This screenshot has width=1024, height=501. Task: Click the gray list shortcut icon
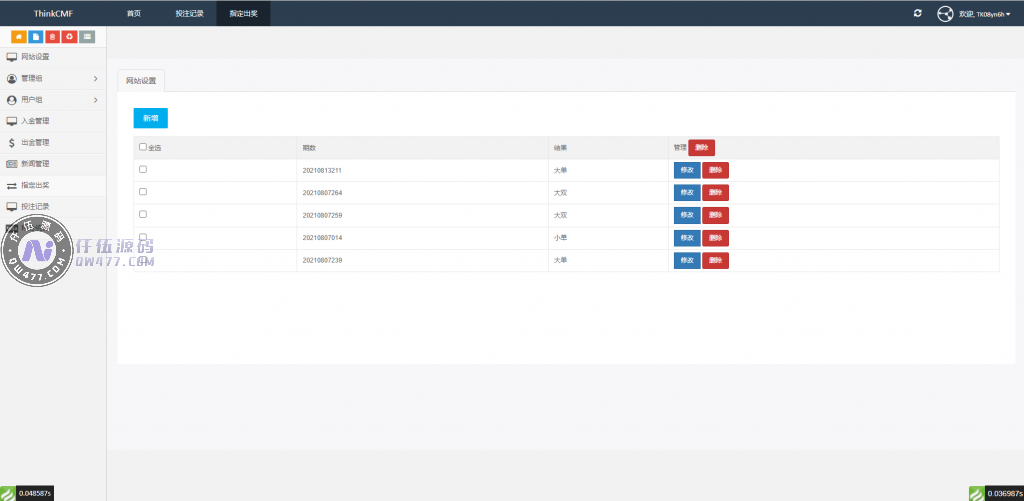point(87,37)
